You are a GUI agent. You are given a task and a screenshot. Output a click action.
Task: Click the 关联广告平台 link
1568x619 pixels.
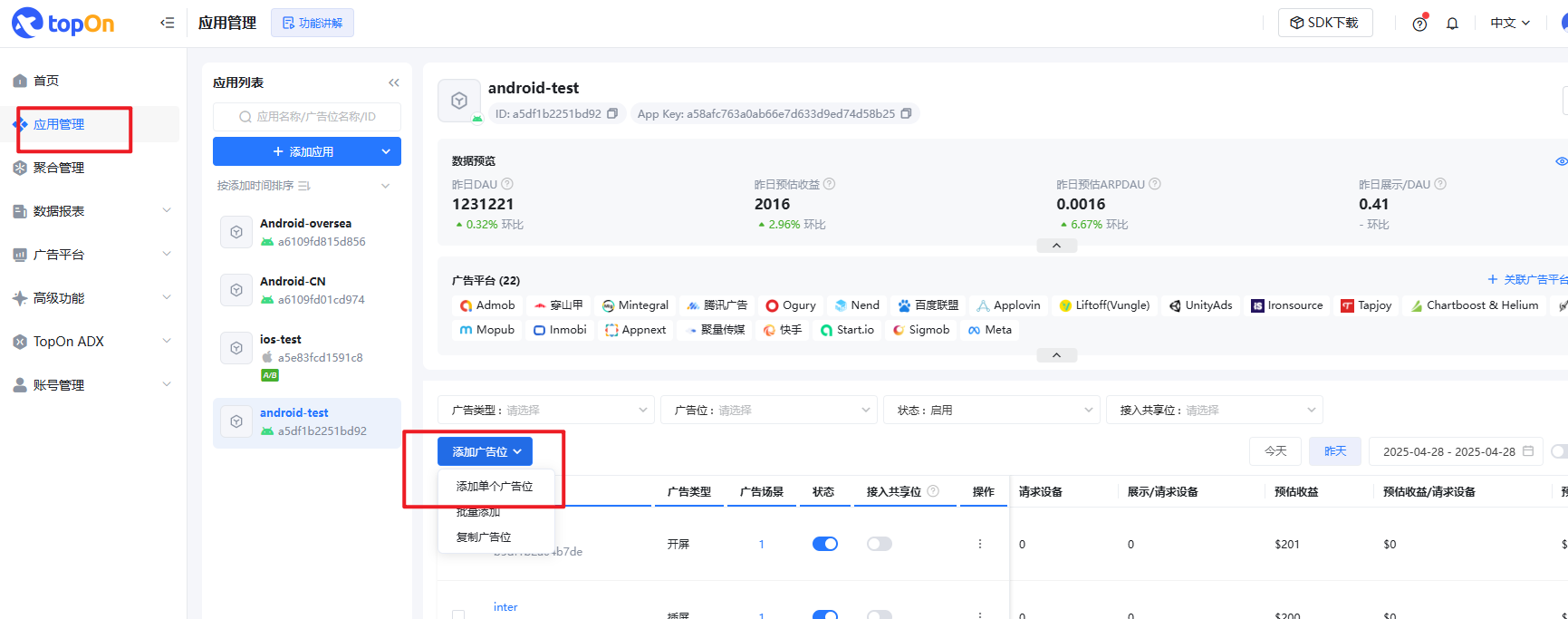click(x=1527, y=279)
